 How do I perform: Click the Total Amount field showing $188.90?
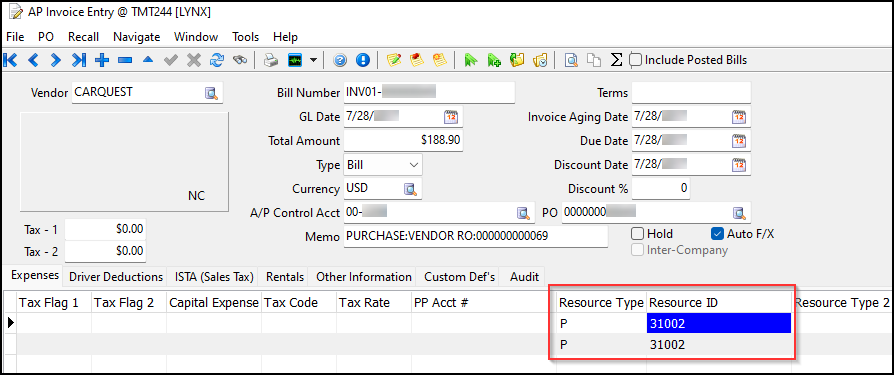403,140
